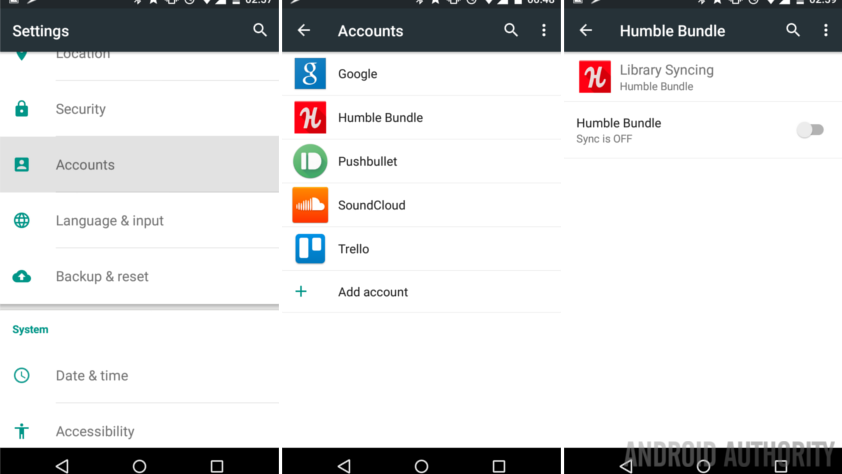Open Security settings
The height and width of the screenshot is (474, 842).
coord(140,108)
